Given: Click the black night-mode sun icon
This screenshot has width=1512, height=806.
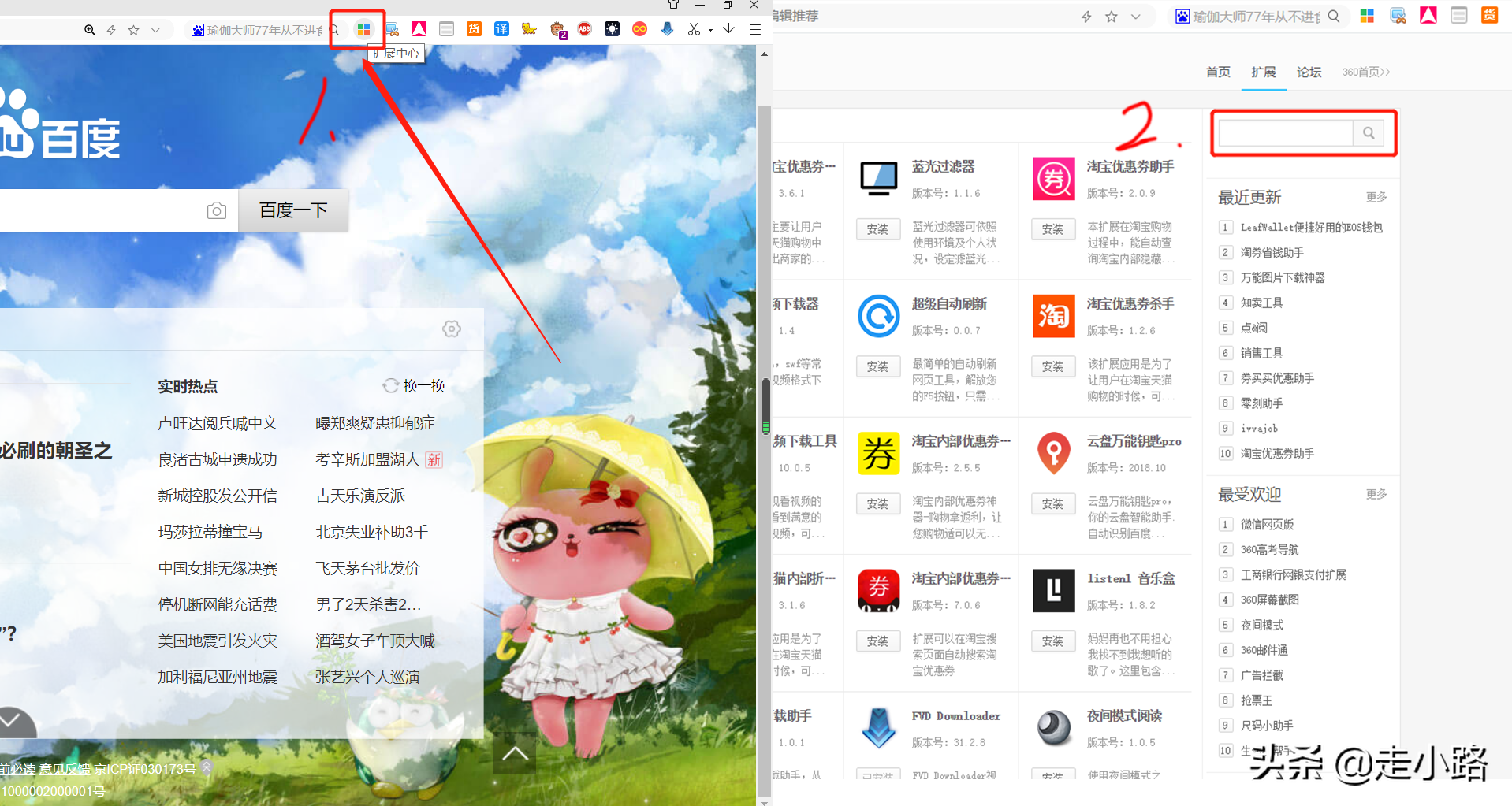Looking at the screenshot, I should (612, 29).
